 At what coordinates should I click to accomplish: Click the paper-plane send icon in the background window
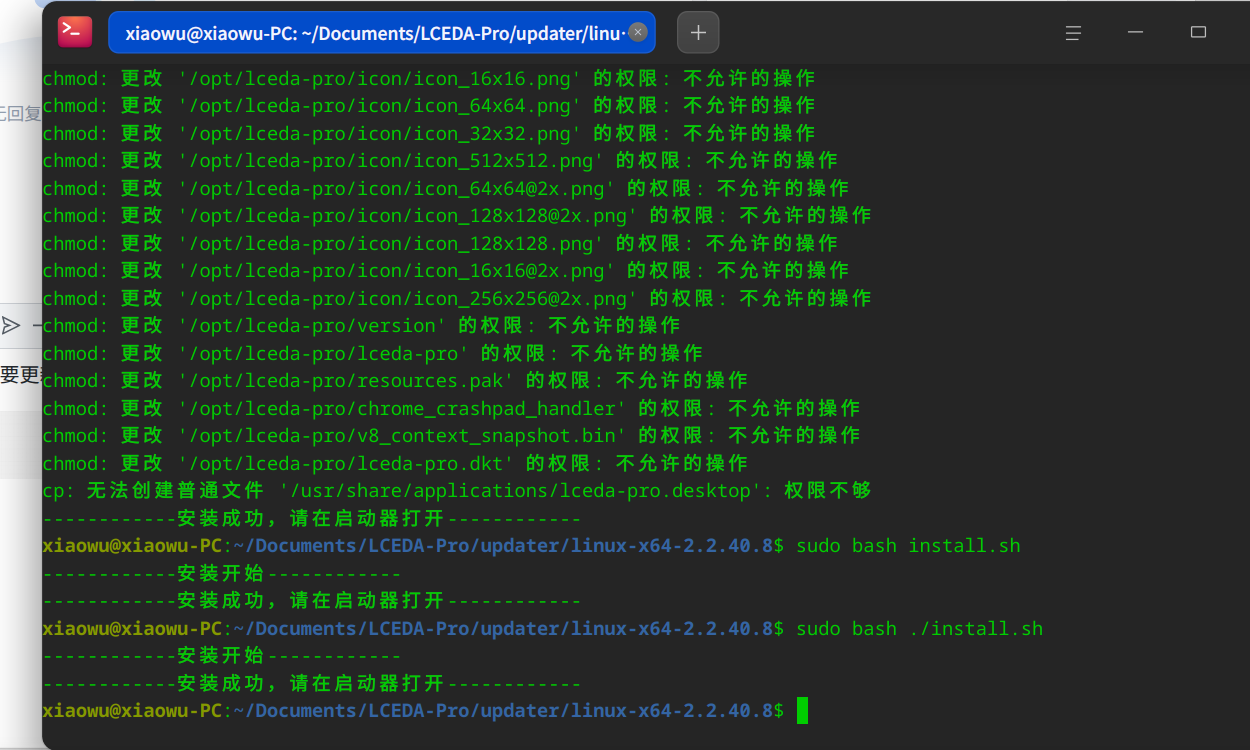click(10, 325)
